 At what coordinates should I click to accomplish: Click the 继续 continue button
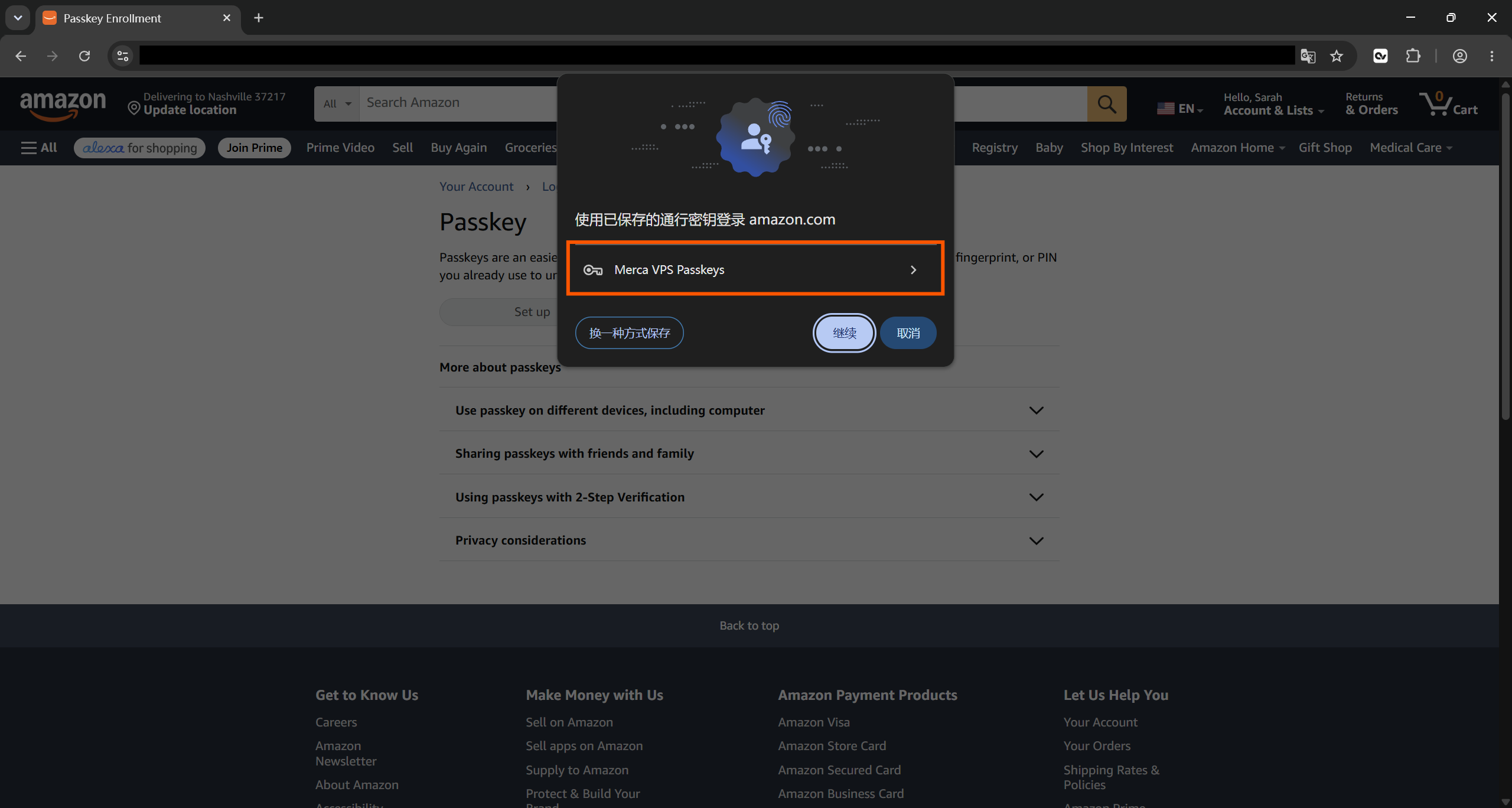(845, 333)
